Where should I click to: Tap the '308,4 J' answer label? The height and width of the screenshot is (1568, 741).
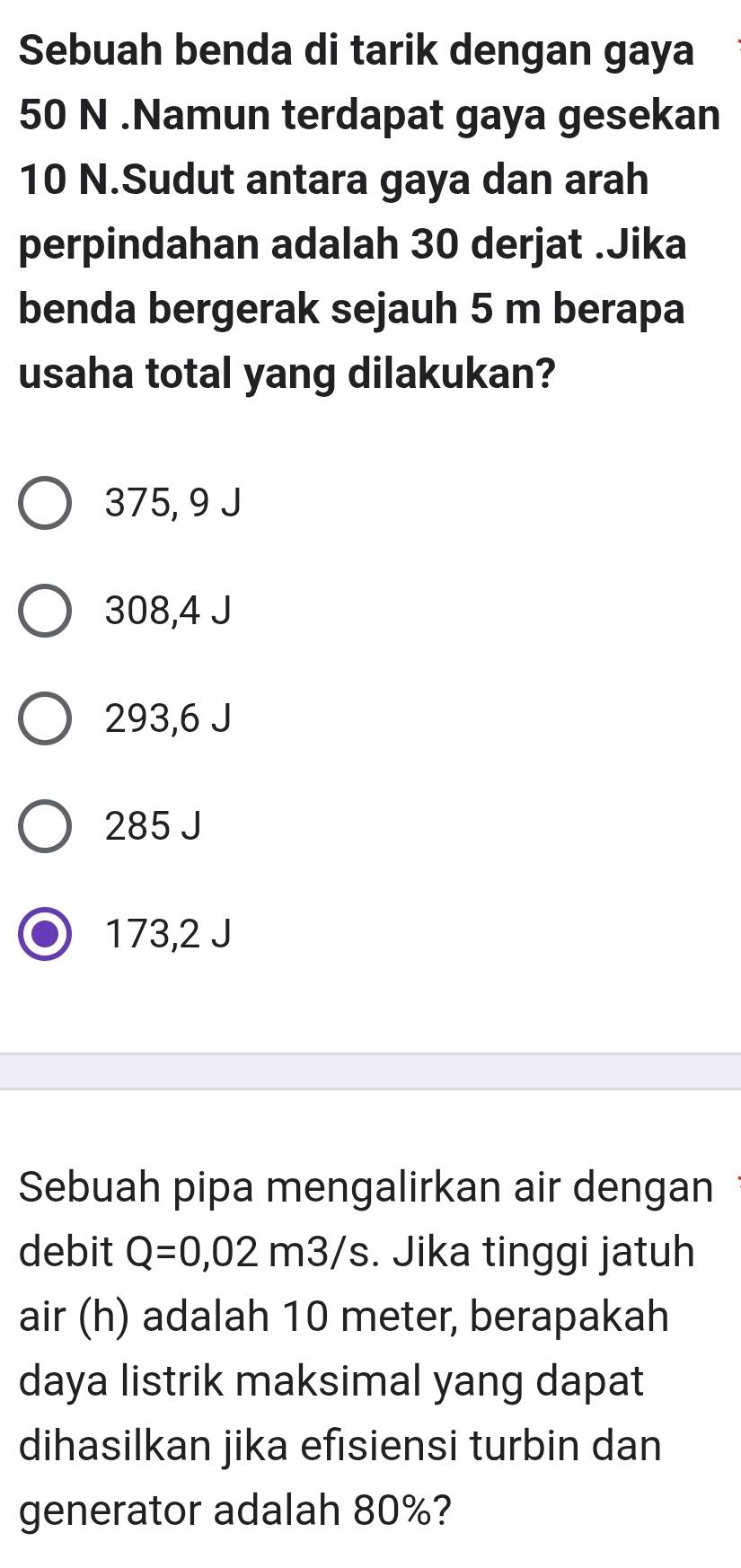click(x=168, y=611)
